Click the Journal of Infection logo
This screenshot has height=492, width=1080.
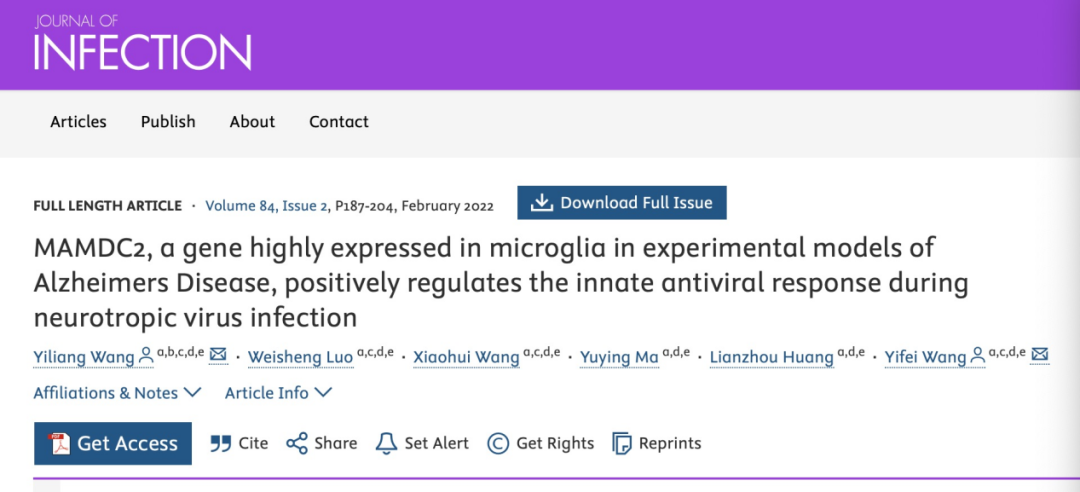click(143, 43)
